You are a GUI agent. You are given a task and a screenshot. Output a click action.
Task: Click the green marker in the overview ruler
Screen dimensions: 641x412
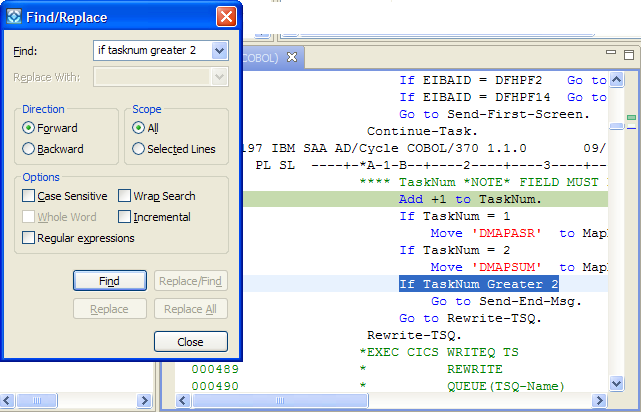[x=631, y=116]
